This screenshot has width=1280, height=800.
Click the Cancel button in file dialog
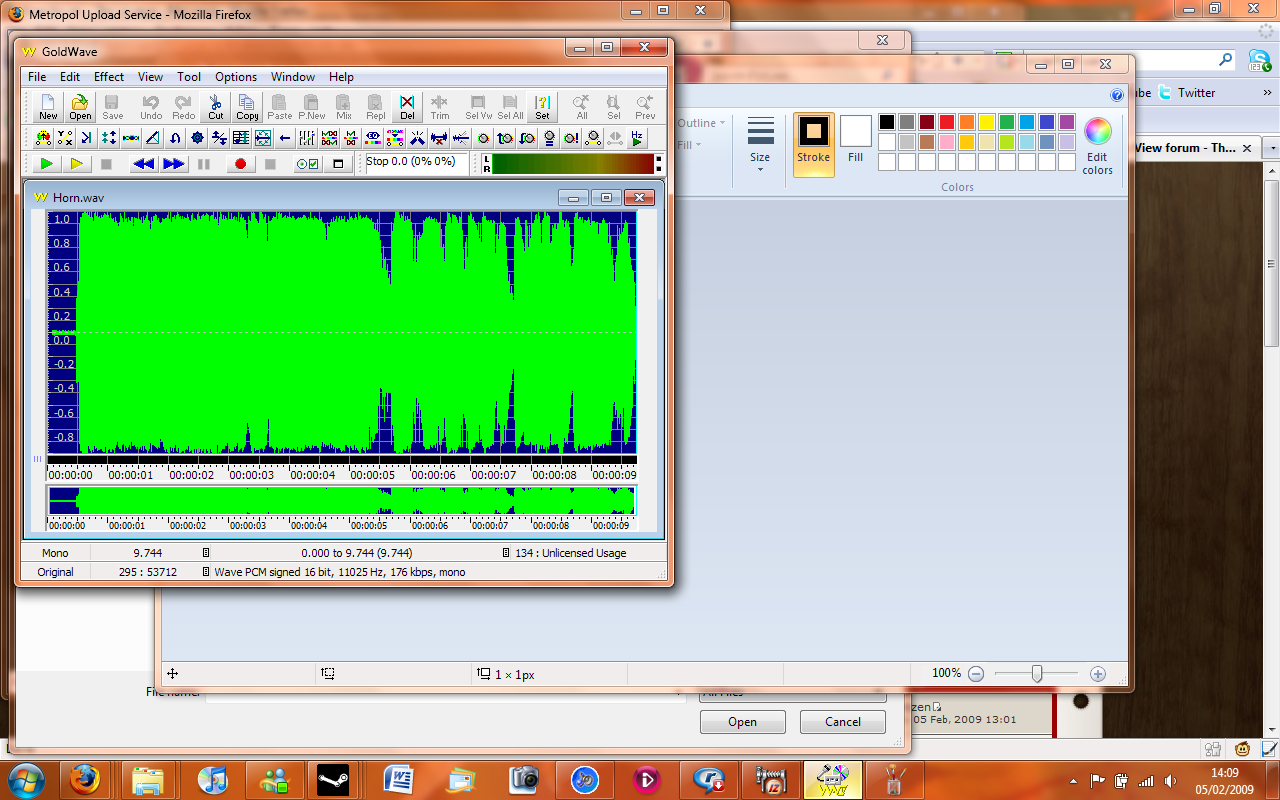click(843, 722)
